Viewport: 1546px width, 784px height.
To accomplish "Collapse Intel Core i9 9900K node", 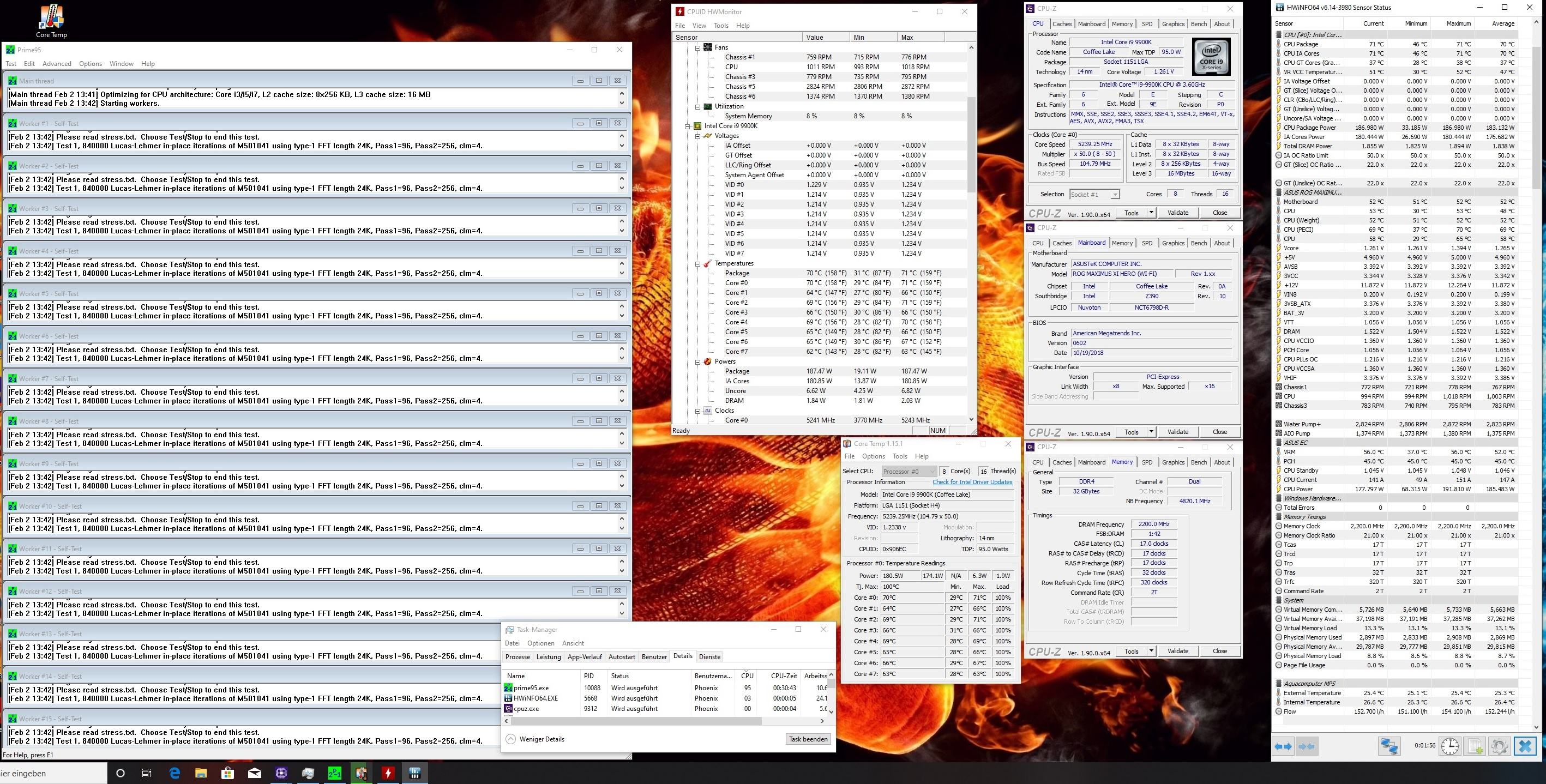I will pos(688,126).
